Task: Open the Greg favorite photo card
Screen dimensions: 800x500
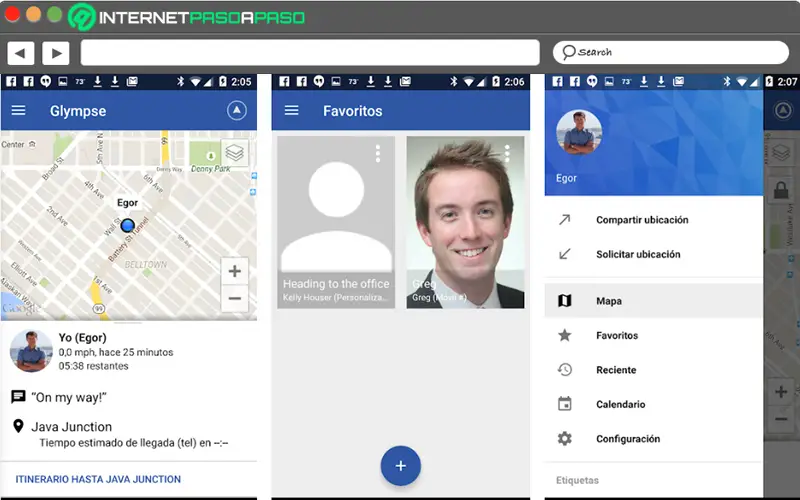Action: 465,222
